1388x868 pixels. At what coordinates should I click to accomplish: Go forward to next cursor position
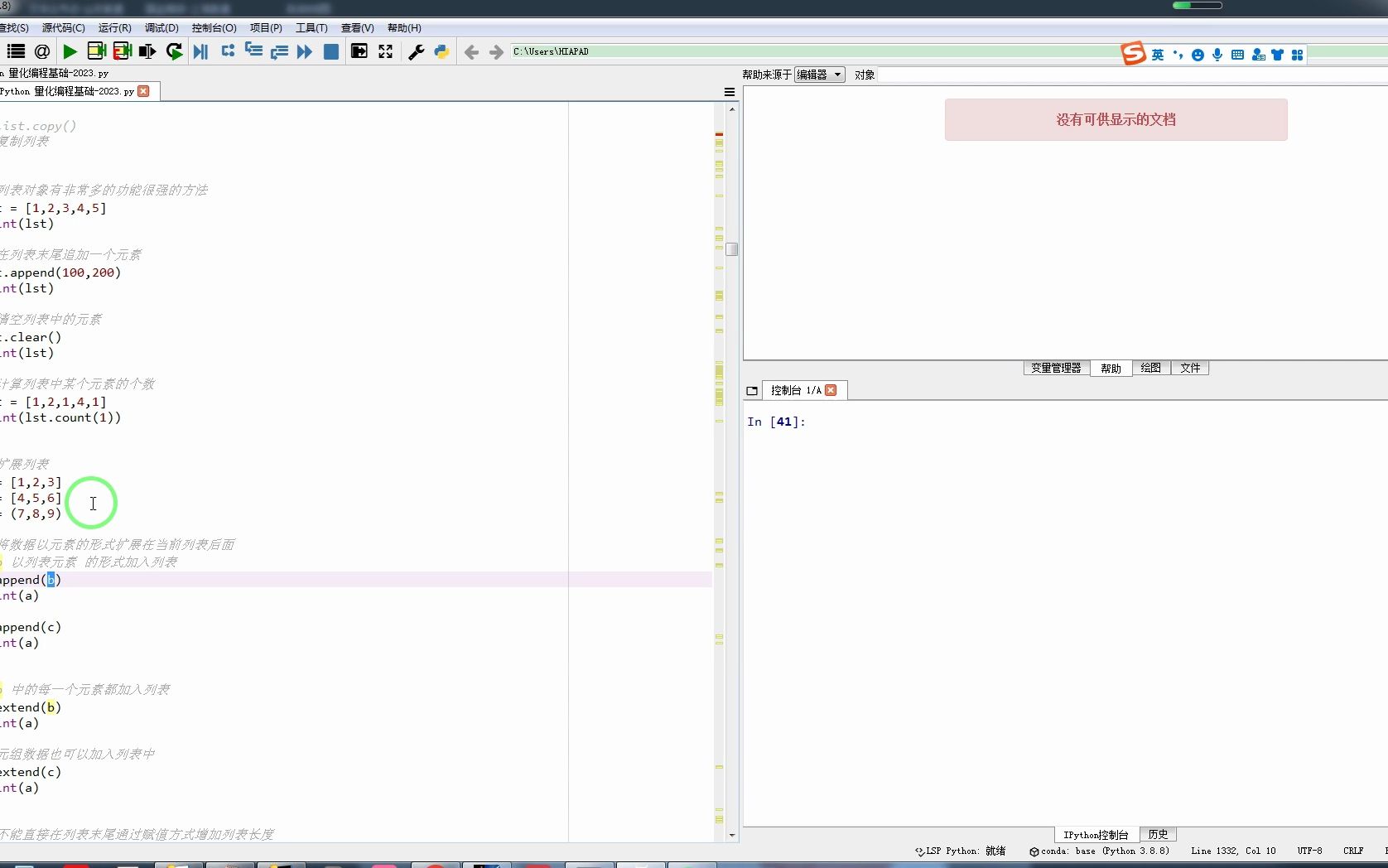pos(496,52)
